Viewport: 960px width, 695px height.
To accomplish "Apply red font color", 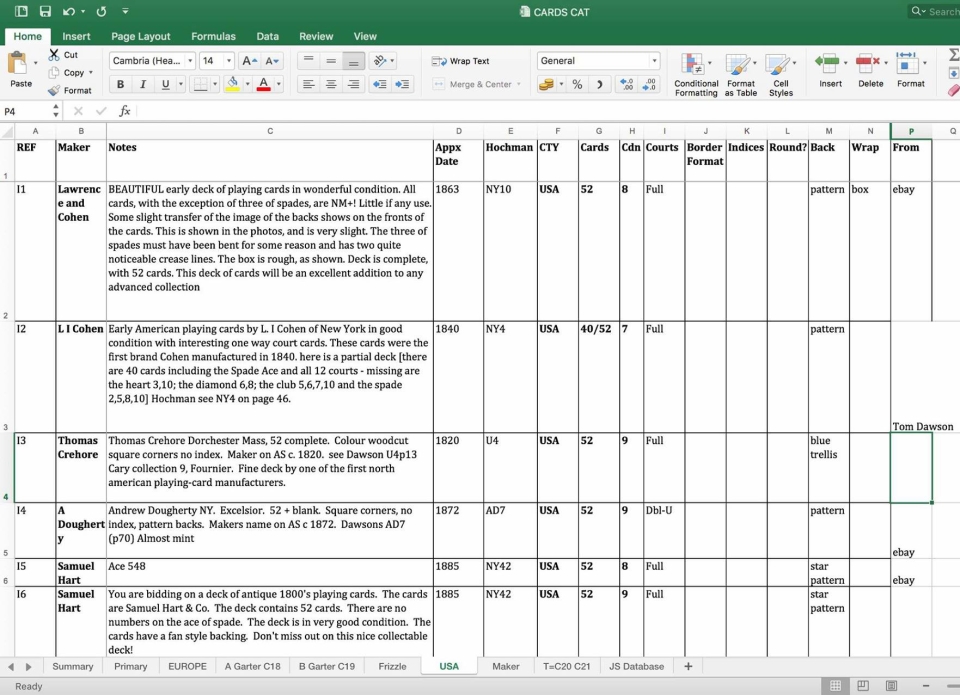I will coord(264,84).
